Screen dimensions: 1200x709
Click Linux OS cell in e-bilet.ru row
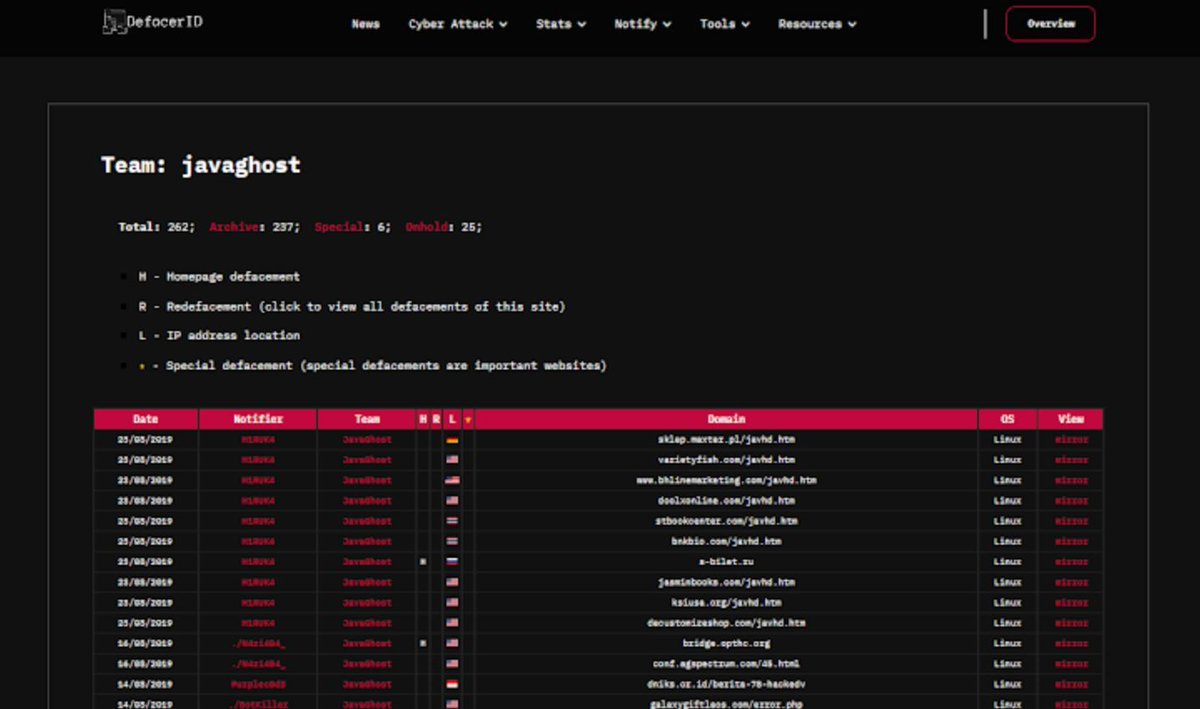point(1007,562)
